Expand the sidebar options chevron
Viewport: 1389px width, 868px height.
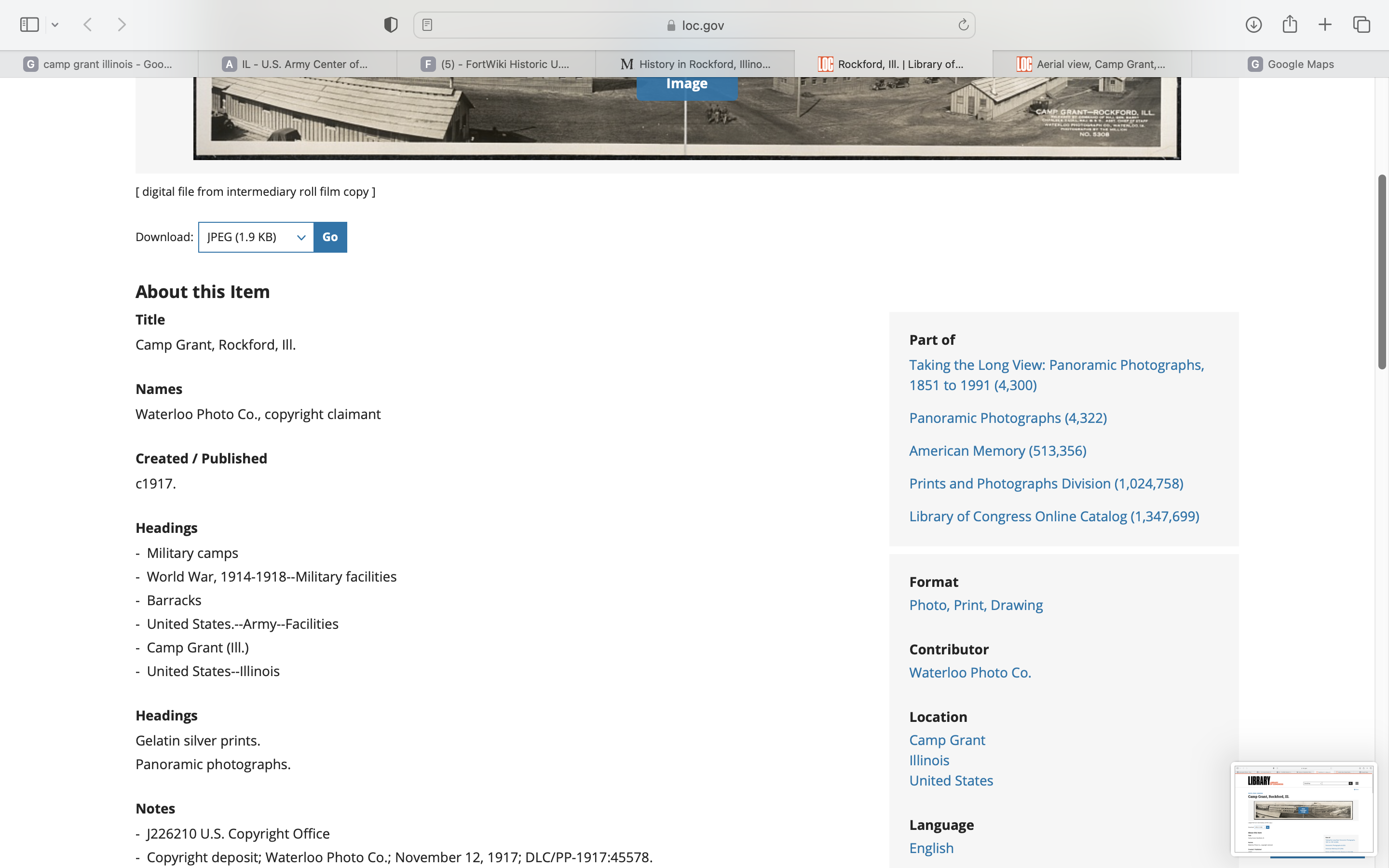55,25
